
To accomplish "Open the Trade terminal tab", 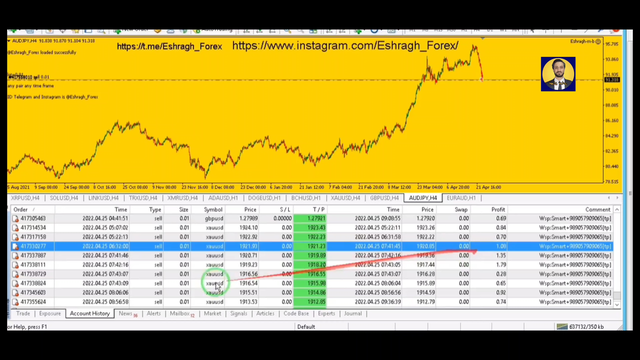I will 23,313.
